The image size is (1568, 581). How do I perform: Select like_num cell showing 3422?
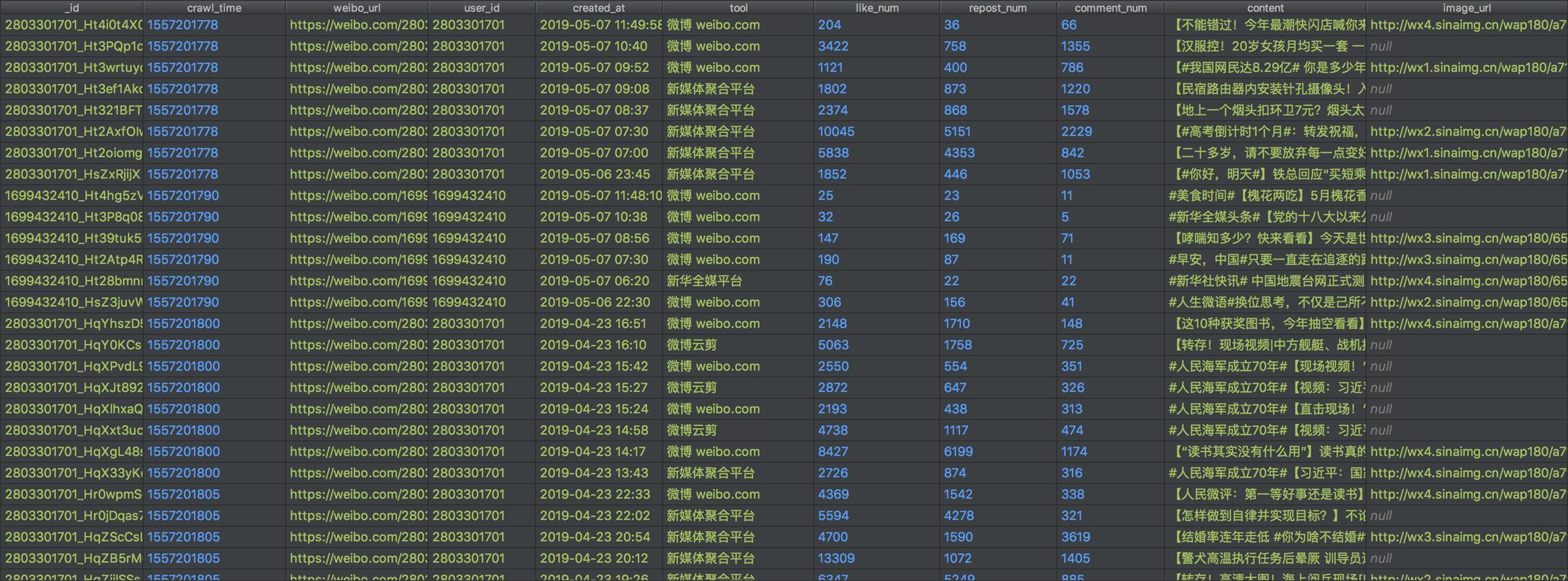point(876,46)
